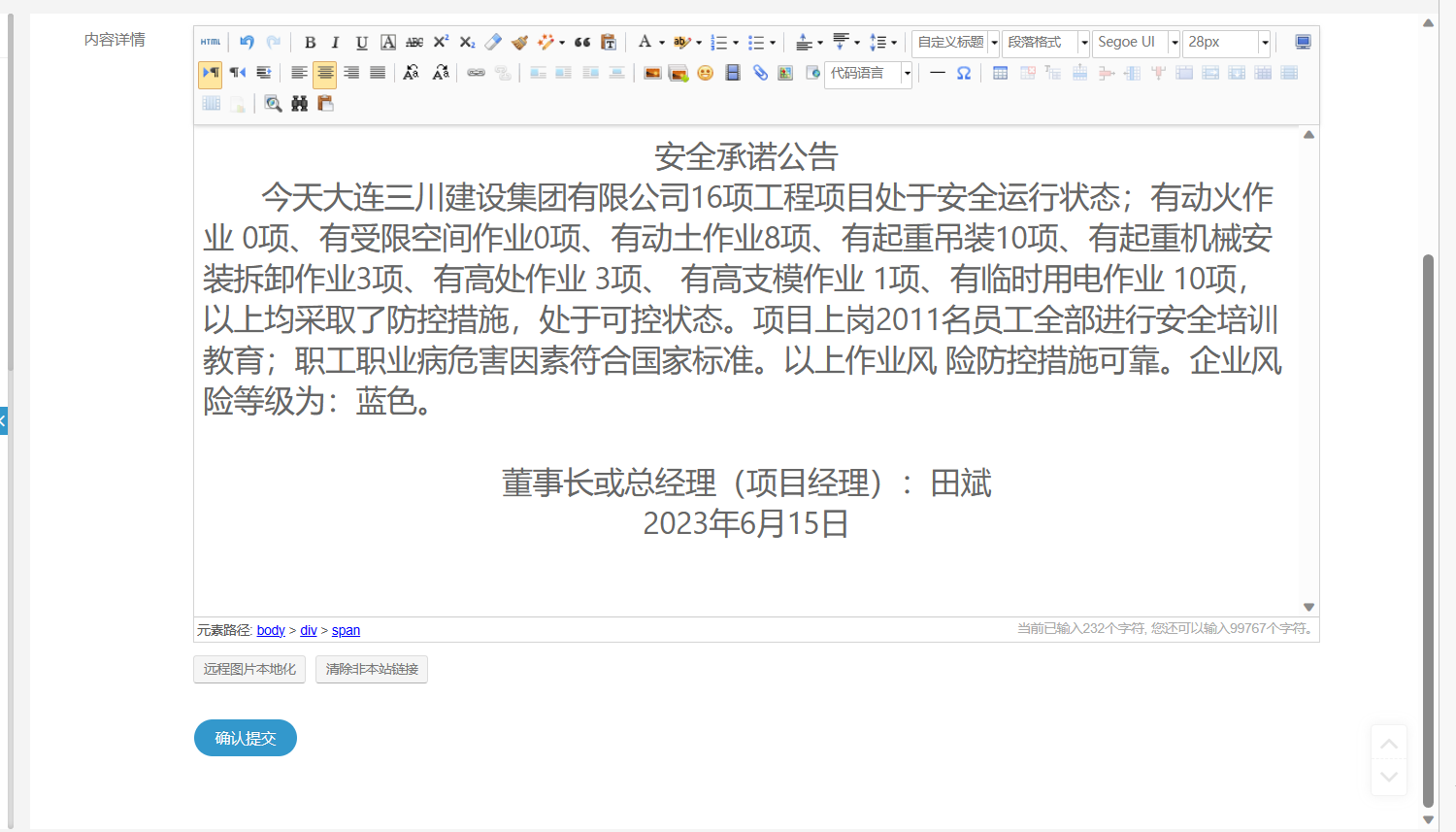Insert a special character (Omega)

coord(964,73)
